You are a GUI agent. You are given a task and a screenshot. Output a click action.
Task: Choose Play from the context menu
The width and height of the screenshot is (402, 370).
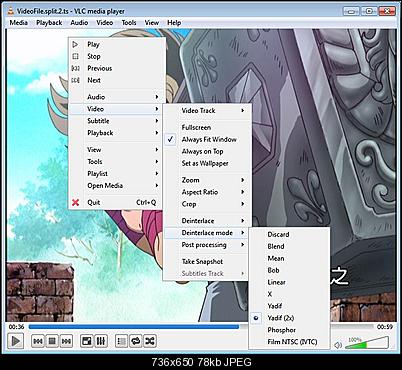(x=117, y=44)
